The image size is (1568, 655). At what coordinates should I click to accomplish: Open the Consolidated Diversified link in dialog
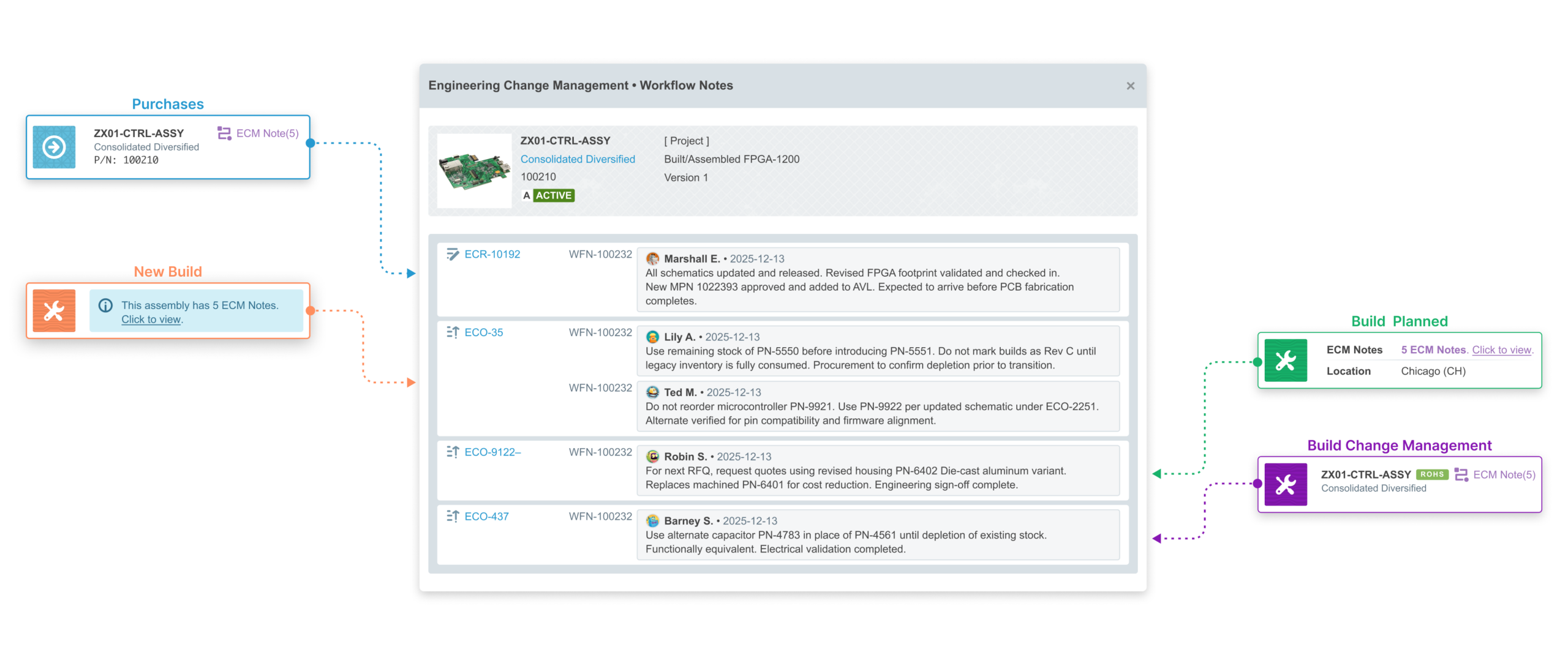click(577, 159)
